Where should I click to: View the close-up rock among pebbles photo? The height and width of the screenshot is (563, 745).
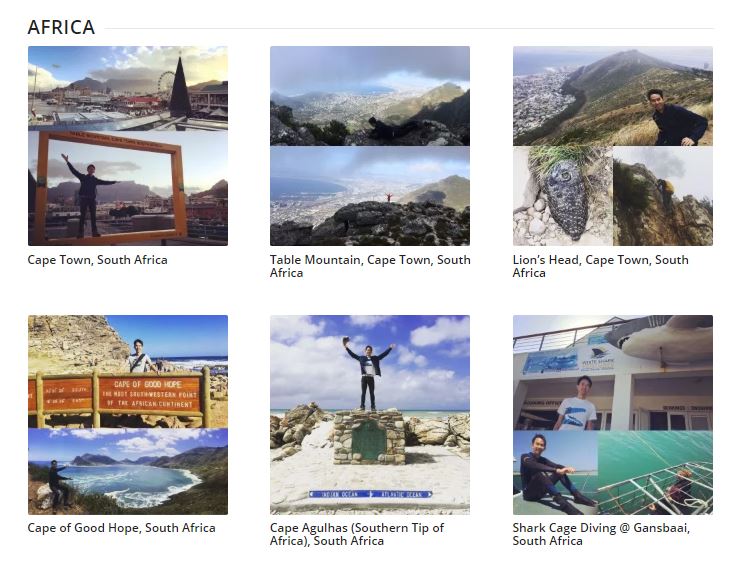point(562,196)
